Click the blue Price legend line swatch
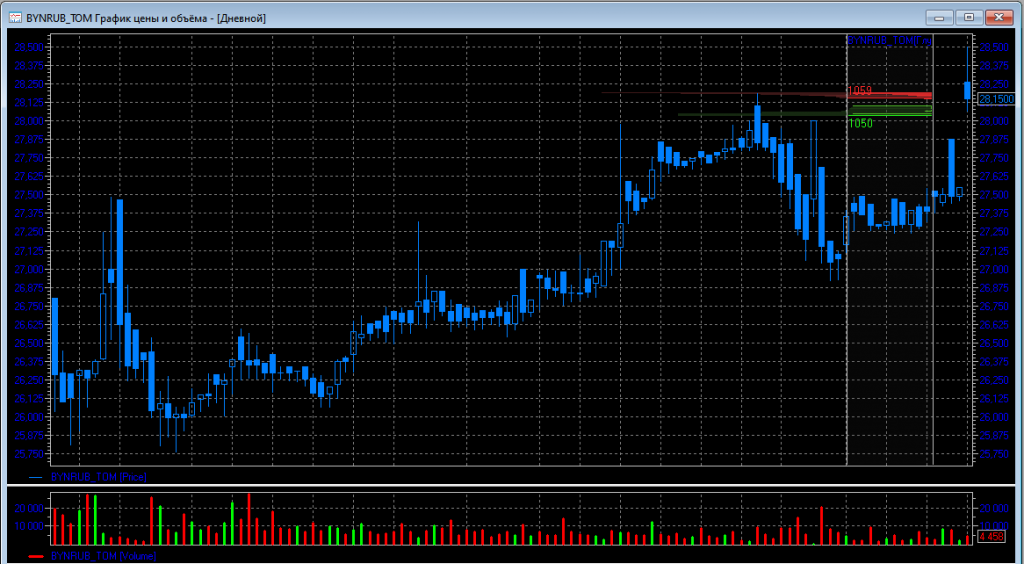The height and width of the screenshot is (564, 1024). tap(36, 478)
